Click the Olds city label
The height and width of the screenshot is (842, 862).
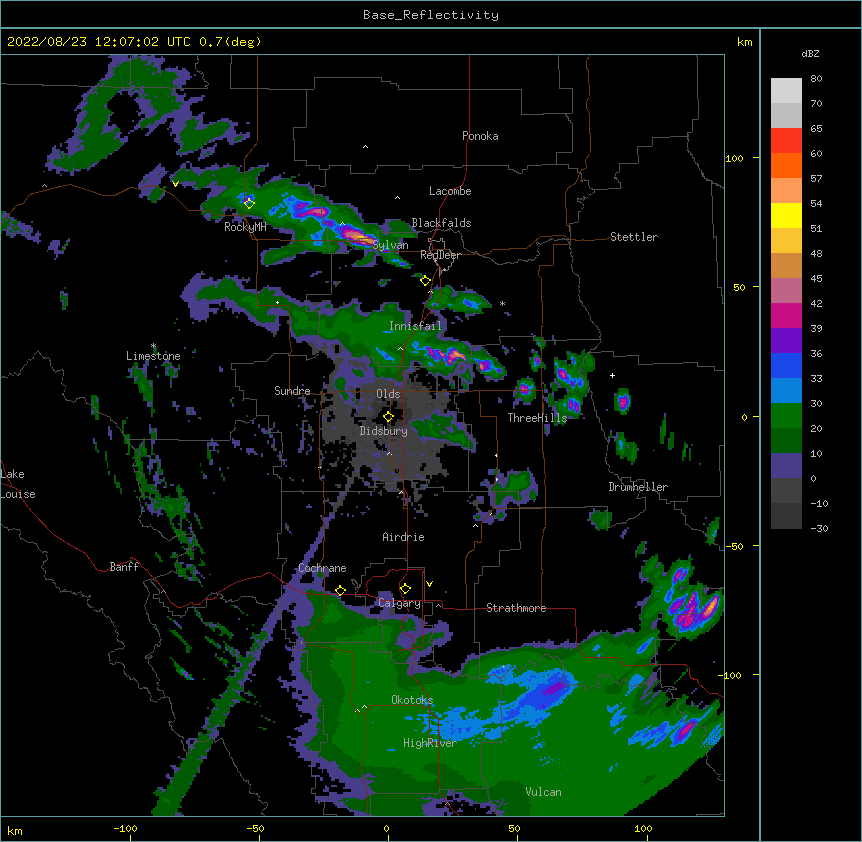click(x=388, y=394)
